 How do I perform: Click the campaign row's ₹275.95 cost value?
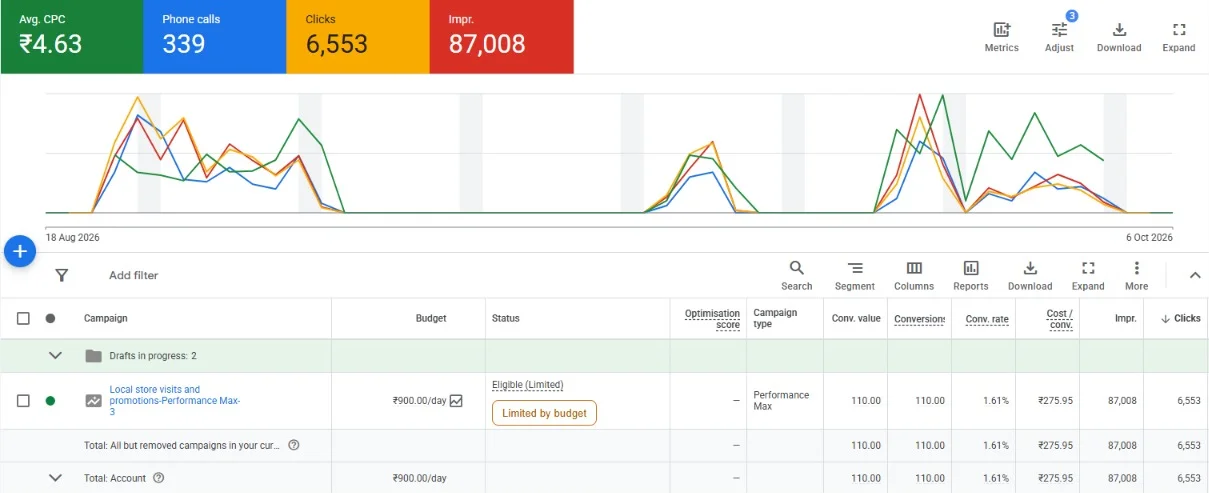click(x=1055, y=401)
